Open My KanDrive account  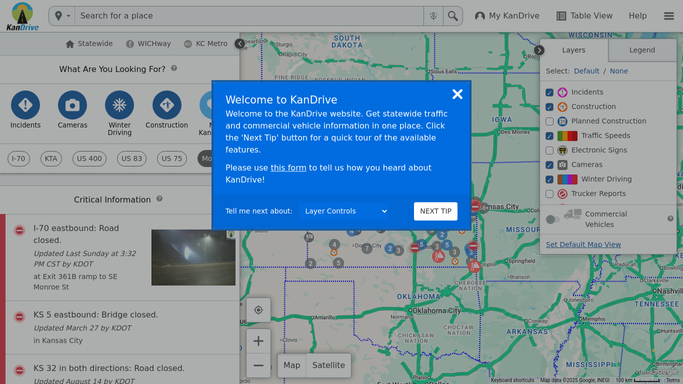tap(507, 16)
